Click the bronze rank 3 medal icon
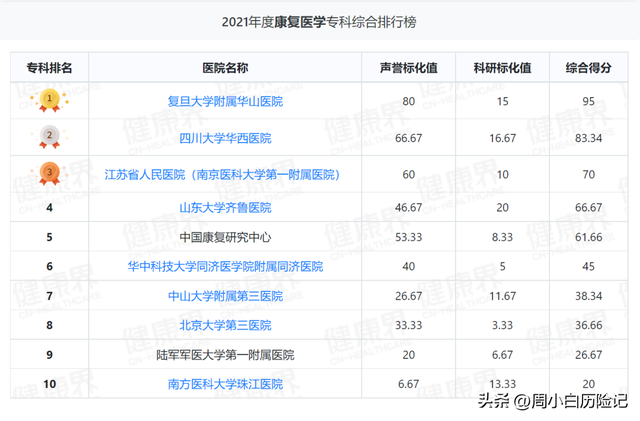The height and width of the screenshot is (421, 640). click(49, 174)
